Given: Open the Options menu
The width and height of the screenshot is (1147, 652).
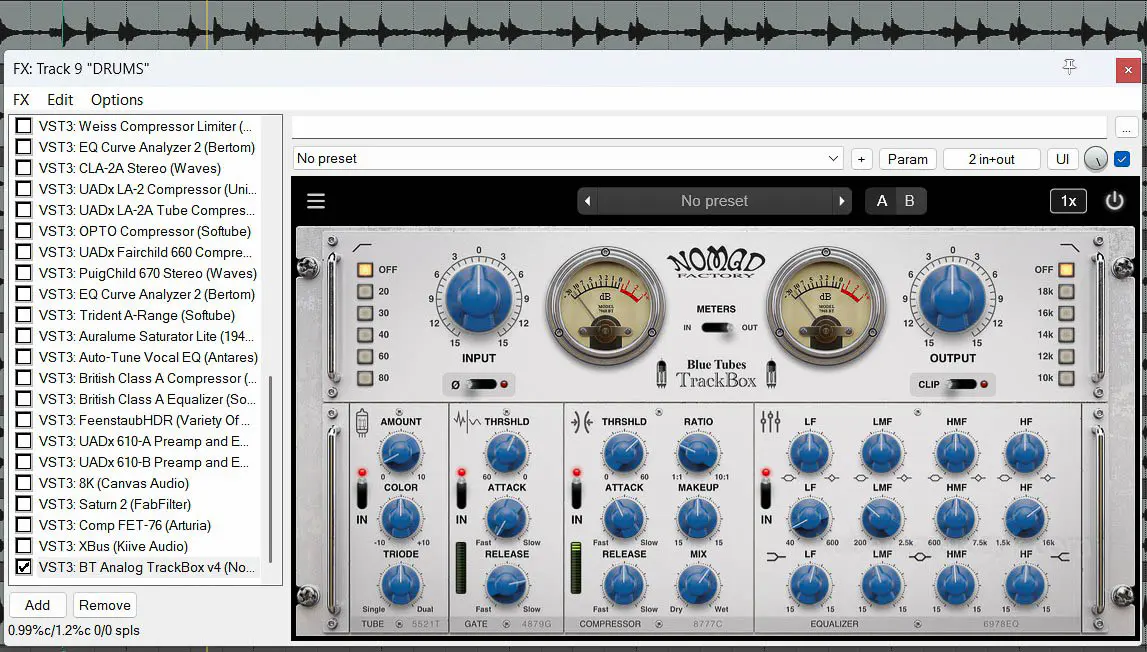Looking at the screenshot, I should click(117, 100).
